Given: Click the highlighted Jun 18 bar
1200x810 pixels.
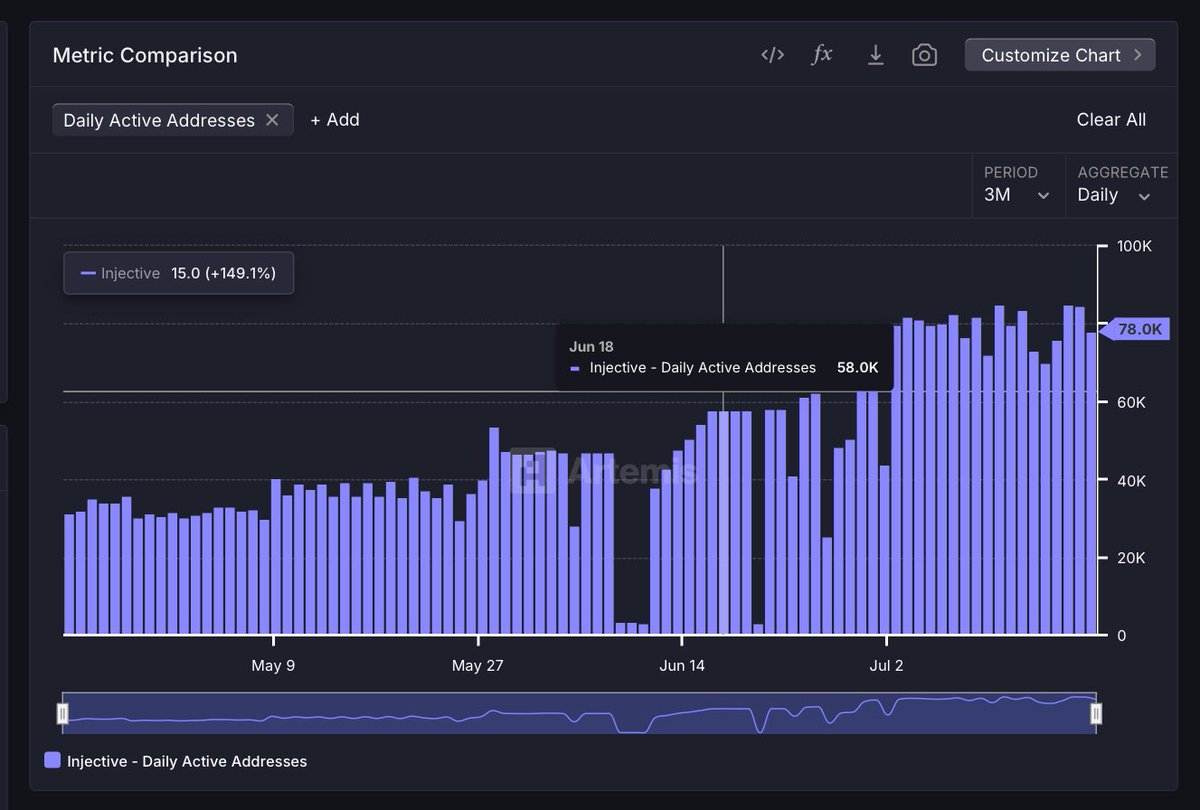Looking at the screenshot, I should pos(724,522).
